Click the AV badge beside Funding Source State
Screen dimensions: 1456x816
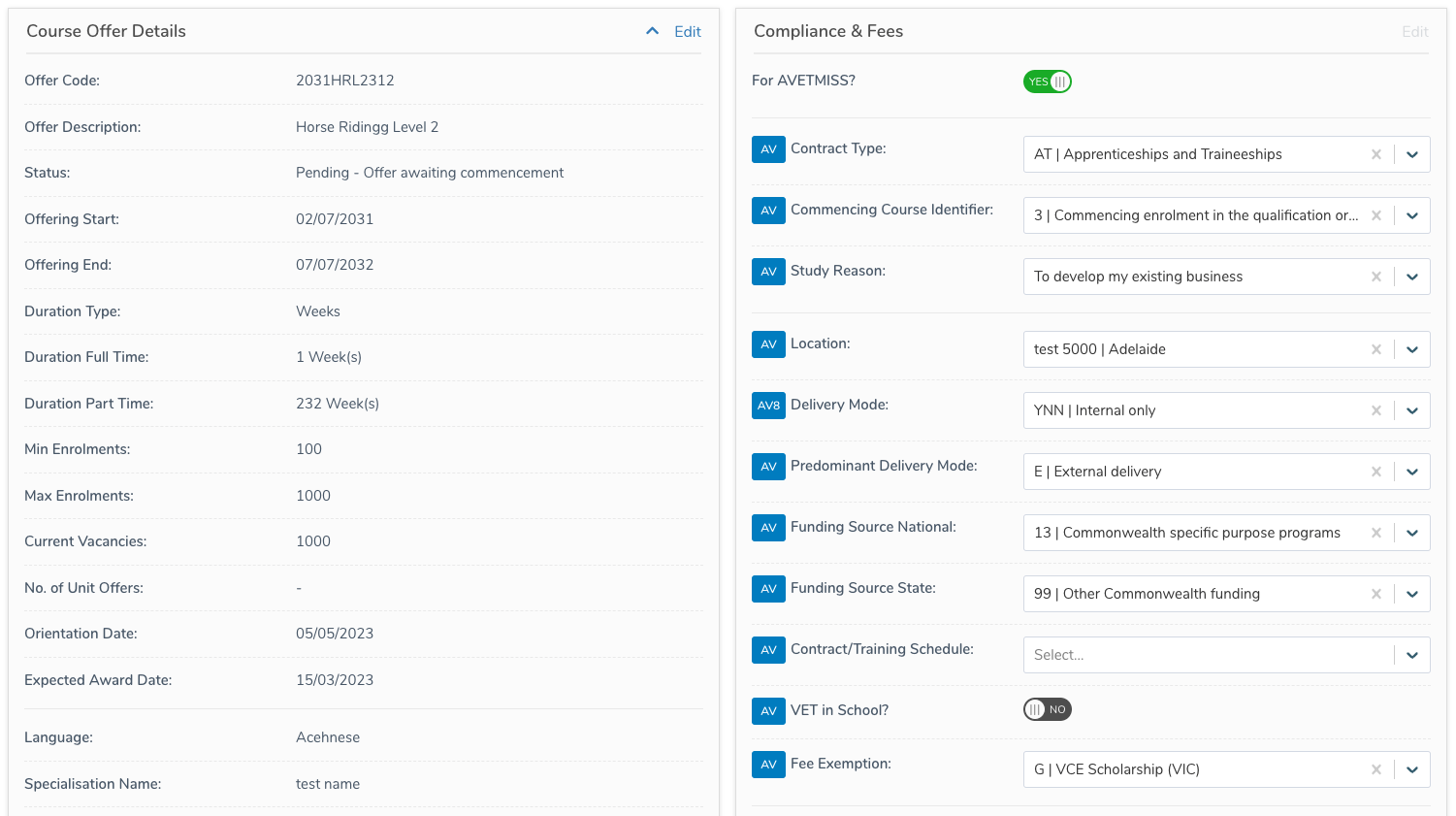pos(768,589)
